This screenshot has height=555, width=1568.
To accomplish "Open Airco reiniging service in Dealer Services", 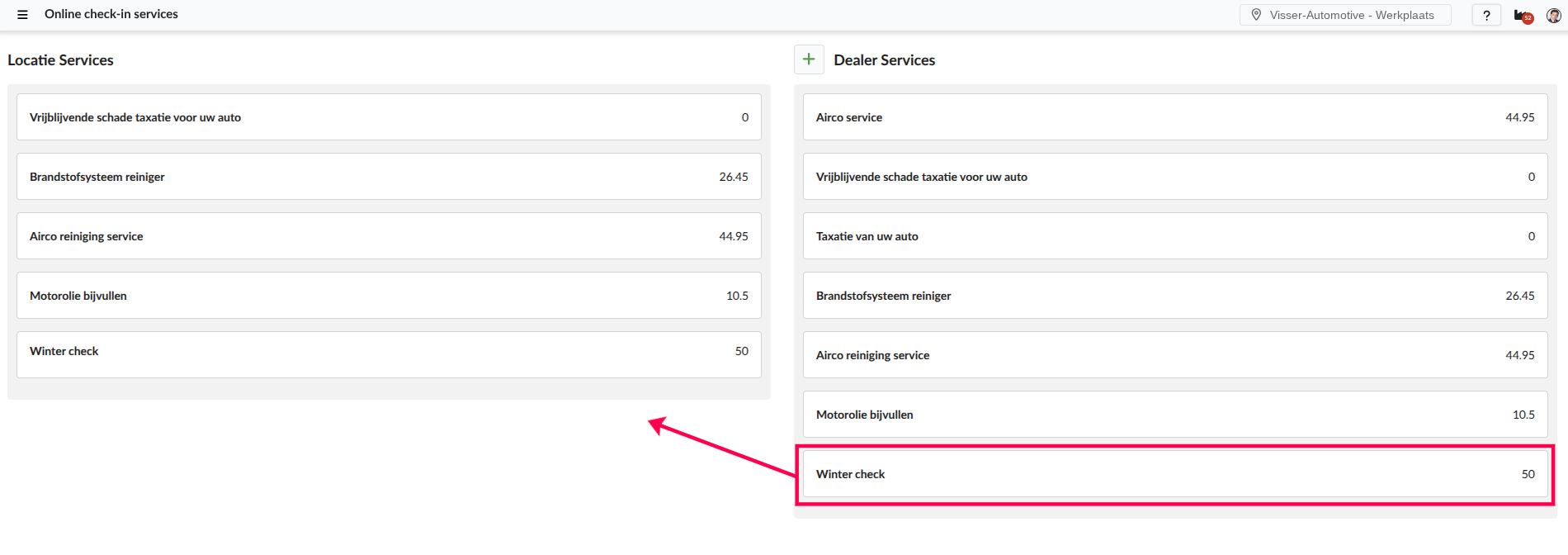I will (1174, 355).
